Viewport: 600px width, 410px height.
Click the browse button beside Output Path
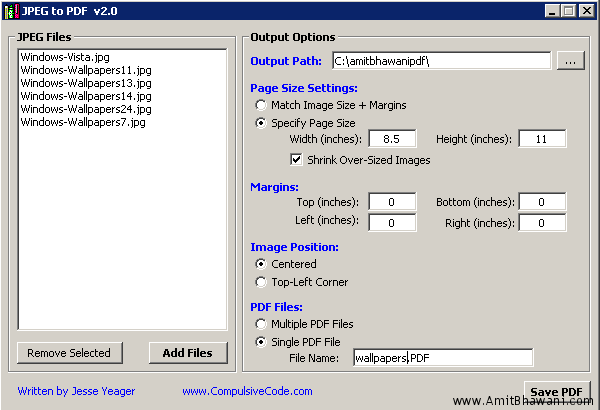click(570, 61)
